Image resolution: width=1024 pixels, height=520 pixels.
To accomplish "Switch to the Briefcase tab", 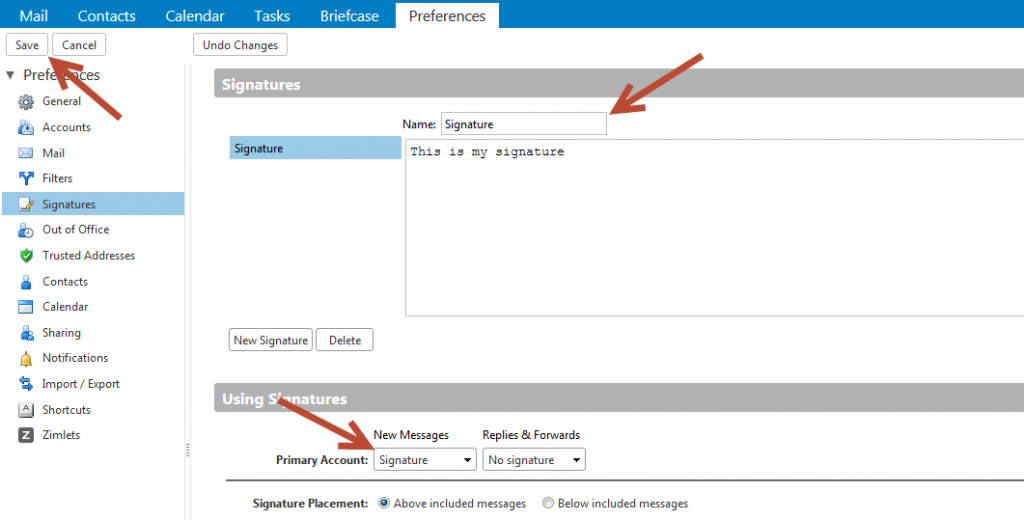I will click(x=349, y=16).
